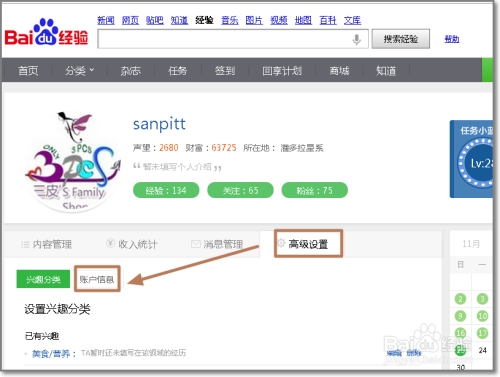Image resolution: width=500 pixels, height=377 pixels.
Task: Open 商城 in the navigation bar
Action: pos(339,71)
